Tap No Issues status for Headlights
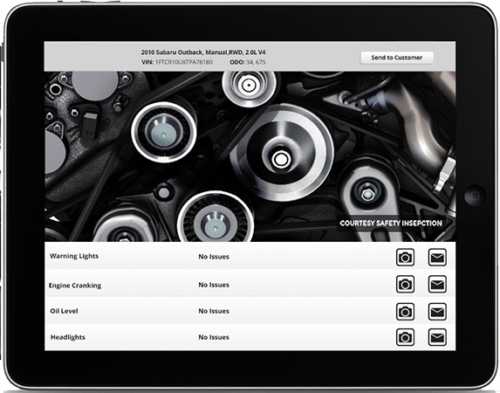Screen dimensions: 500x393 tap(214, 337)
